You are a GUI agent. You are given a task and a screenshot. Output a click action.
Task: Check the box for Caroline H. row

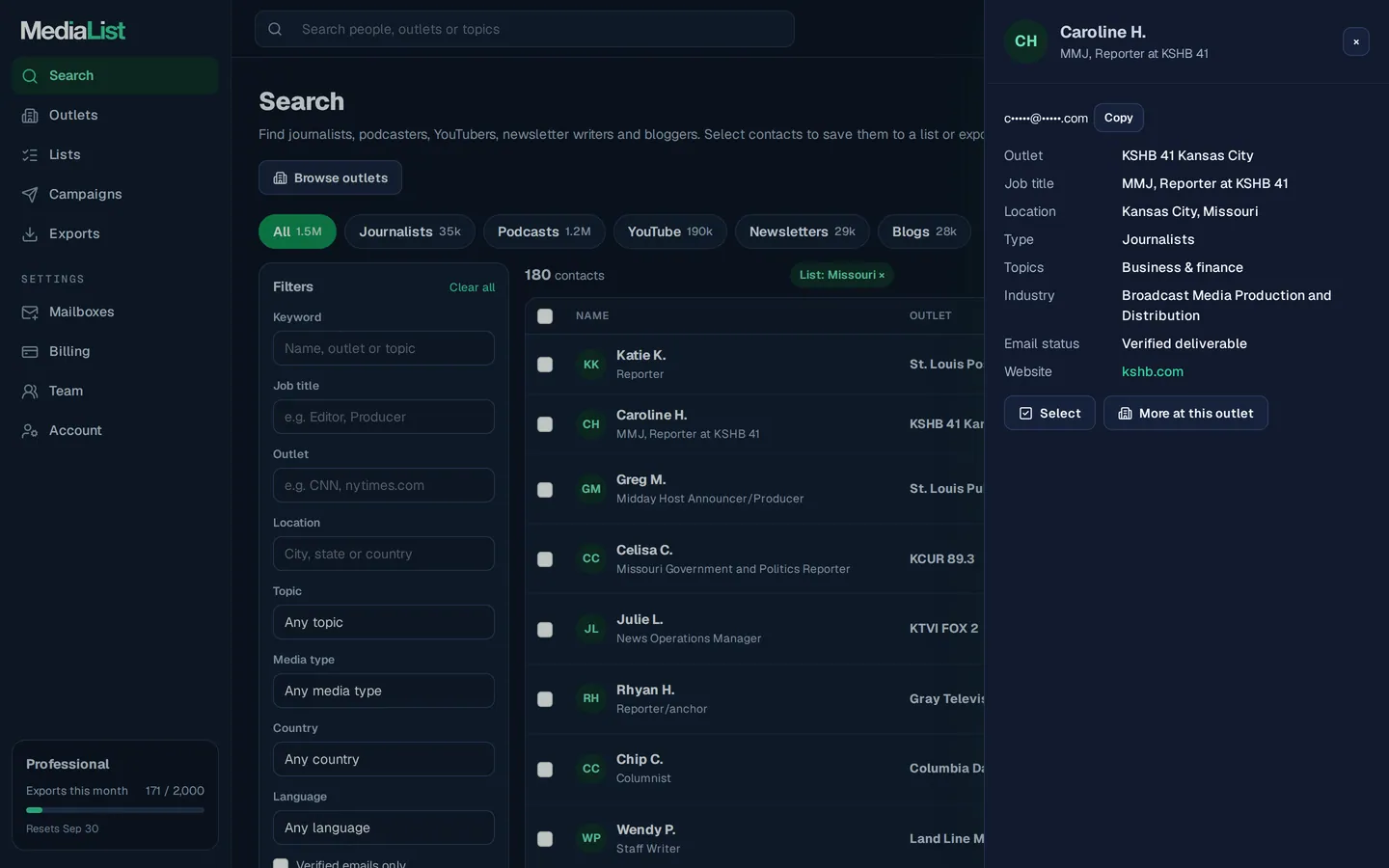pos(545,424)
